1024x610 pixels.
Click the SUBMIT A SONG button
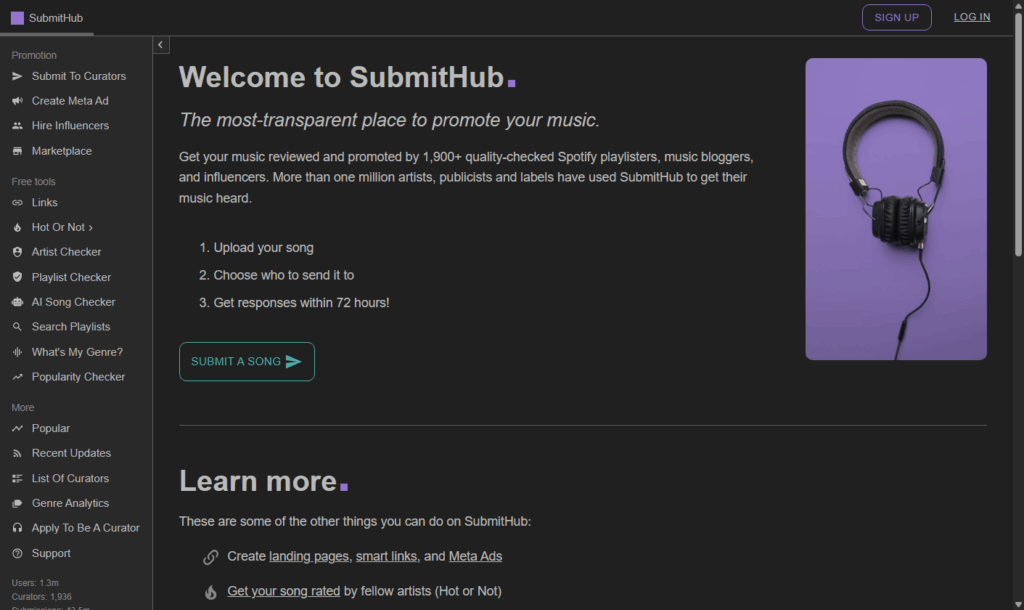tap(247, 362)
